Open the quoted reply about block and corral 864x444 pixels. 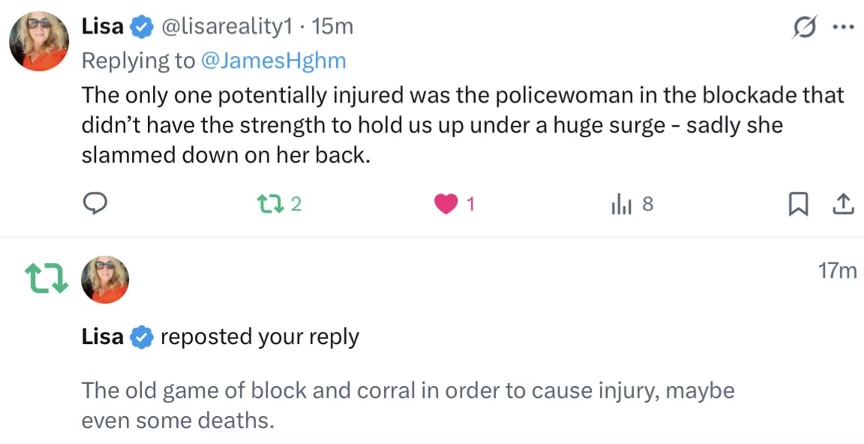408,405
